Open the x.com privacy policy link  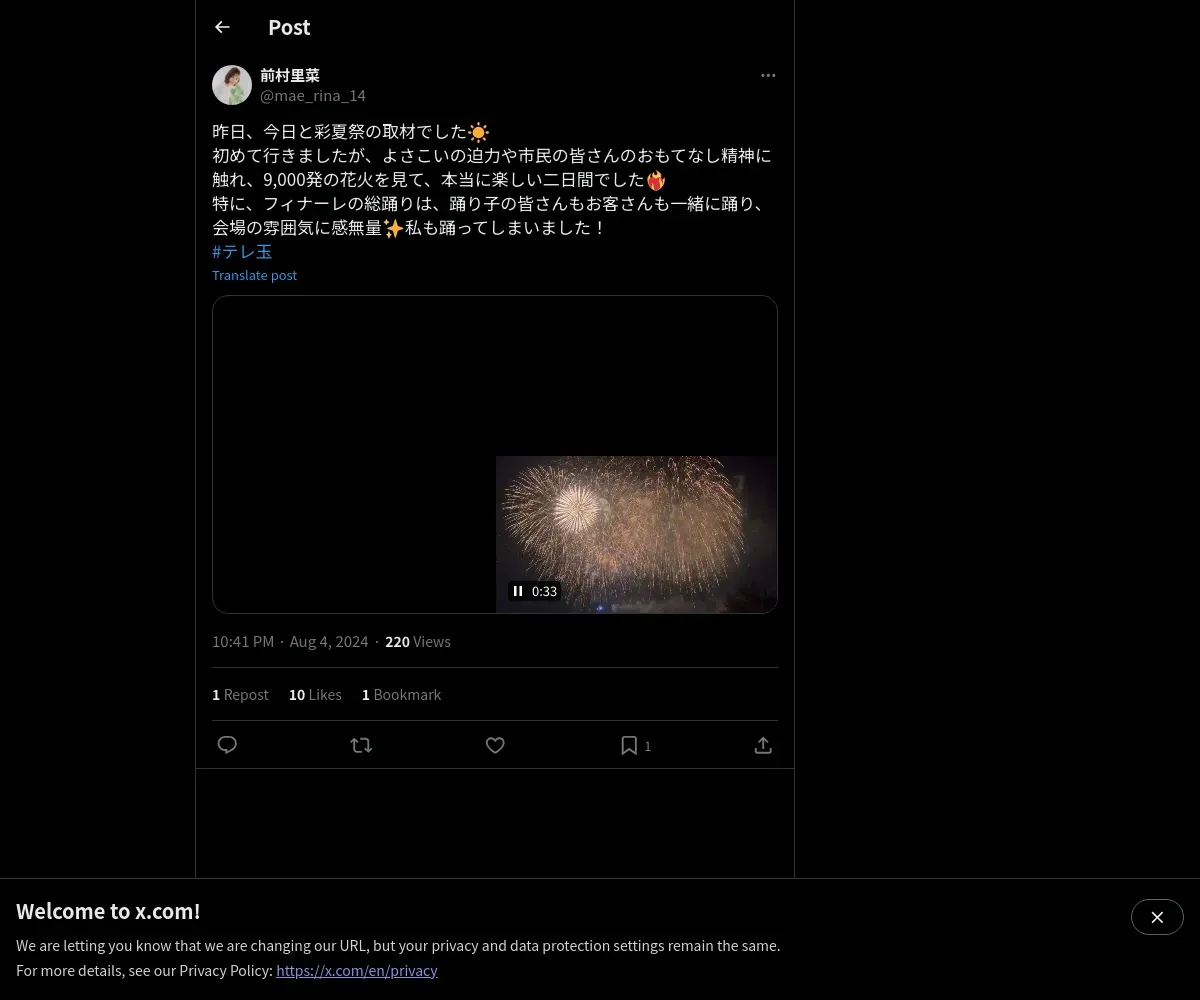coord(357,970)
